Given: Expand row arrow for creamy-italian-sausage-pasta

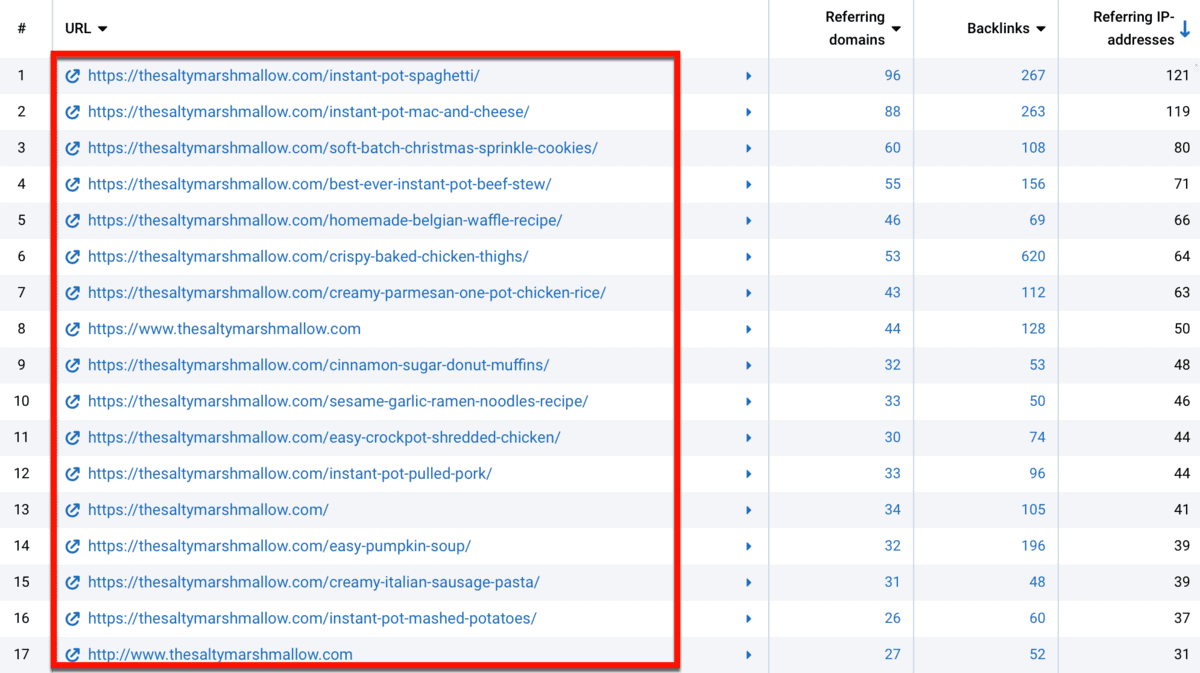Looking at the screenshot, I should [x=748, y=582].
